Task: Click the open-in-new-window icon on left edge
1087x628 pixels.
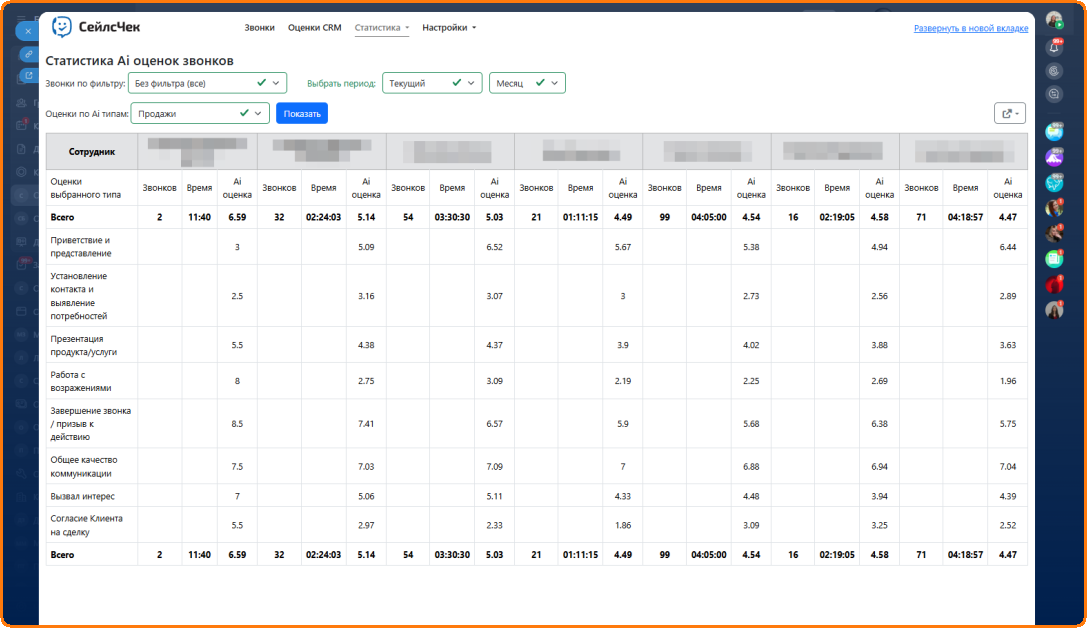Action: pyautogui.click(x=28, y=76)
